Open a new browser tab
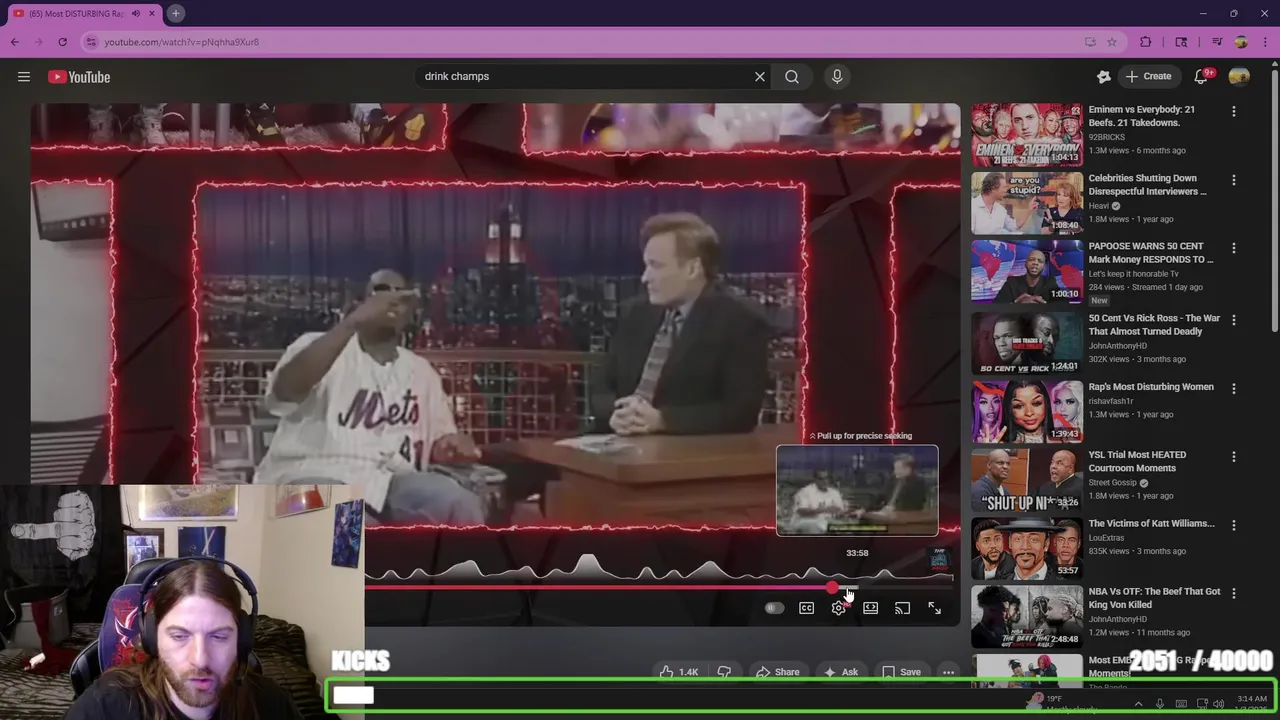This screenshot has width=1280, height=720. (x=175, y=13)
